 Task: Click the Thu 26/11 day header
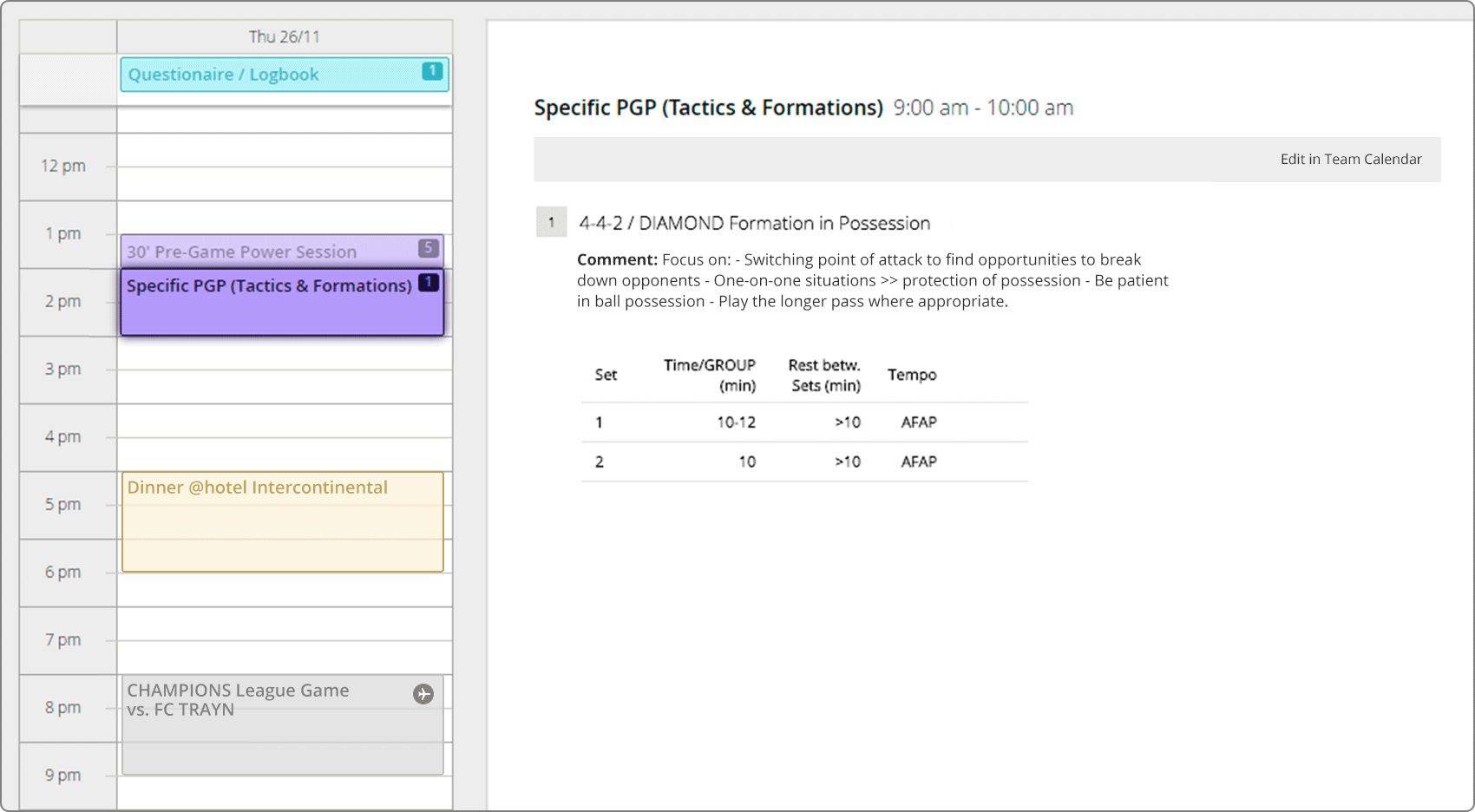[x=284, y=36]
